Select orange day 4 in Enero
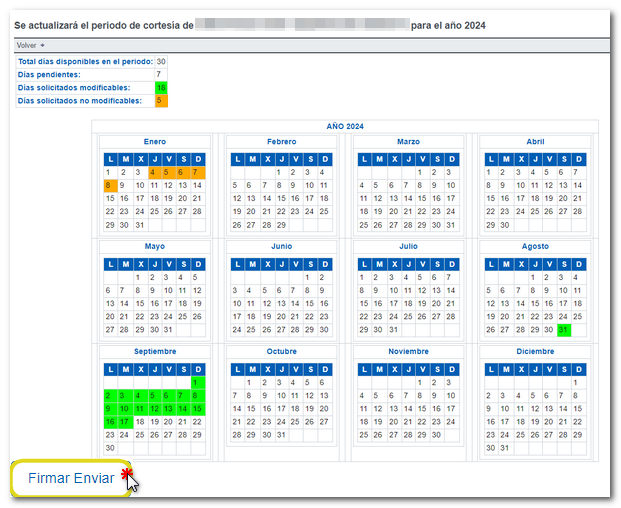The image size is (621, 508). click(x=153, y=172)
